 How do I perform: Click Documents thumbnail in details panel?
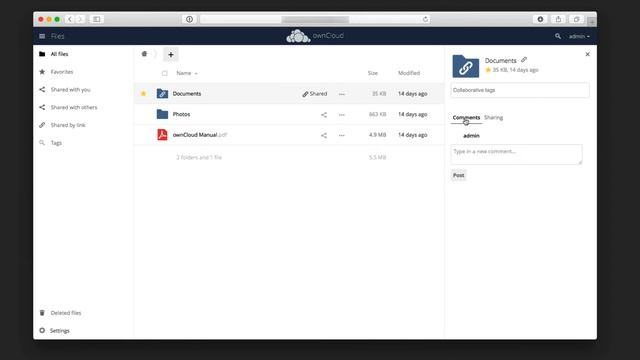465,66
